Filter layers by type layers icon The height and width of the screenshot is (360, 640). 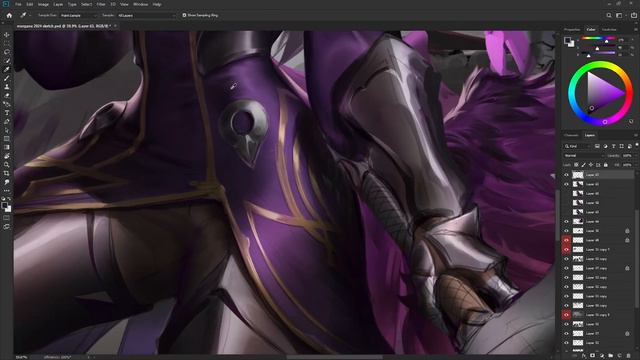613,146
